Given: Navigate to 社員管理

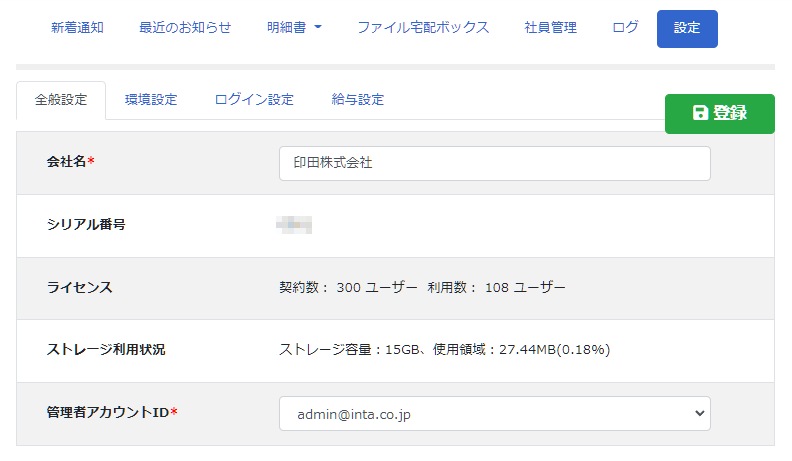Looking at the screenshot, I should [x=550, y=28].
